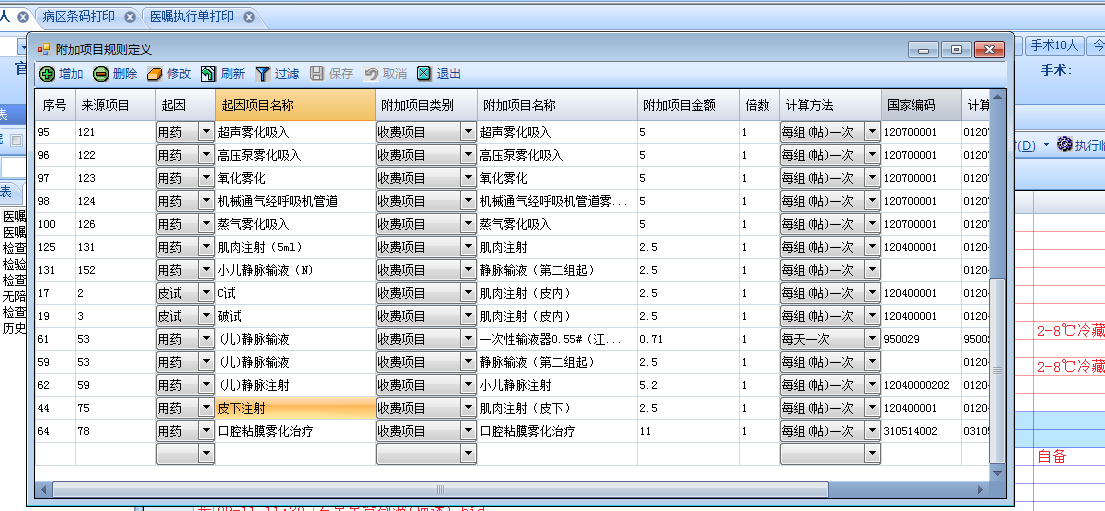Open 附加项目类别 dropdown in 高压泵雾化吸入 row
1105x511 pixels.
coord(469,155)
